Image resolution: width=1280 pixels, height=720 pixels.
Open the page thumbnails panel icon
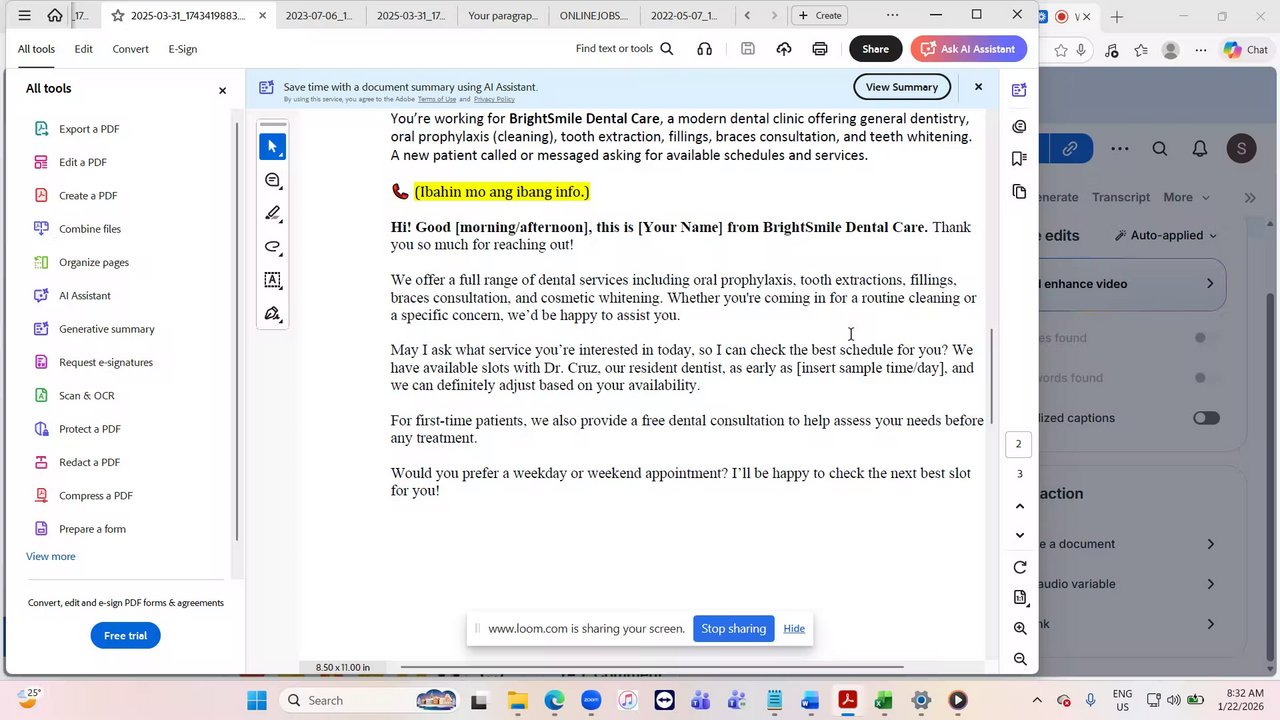1019,191
